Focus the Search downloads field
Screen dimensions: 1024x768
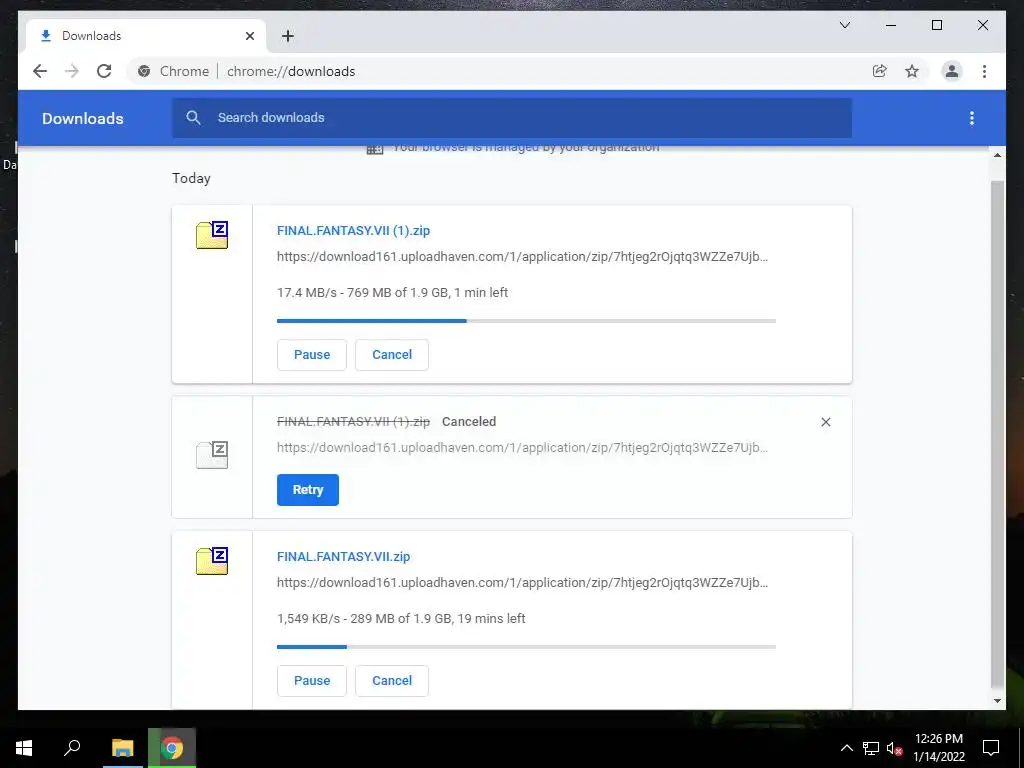point(512,118)
